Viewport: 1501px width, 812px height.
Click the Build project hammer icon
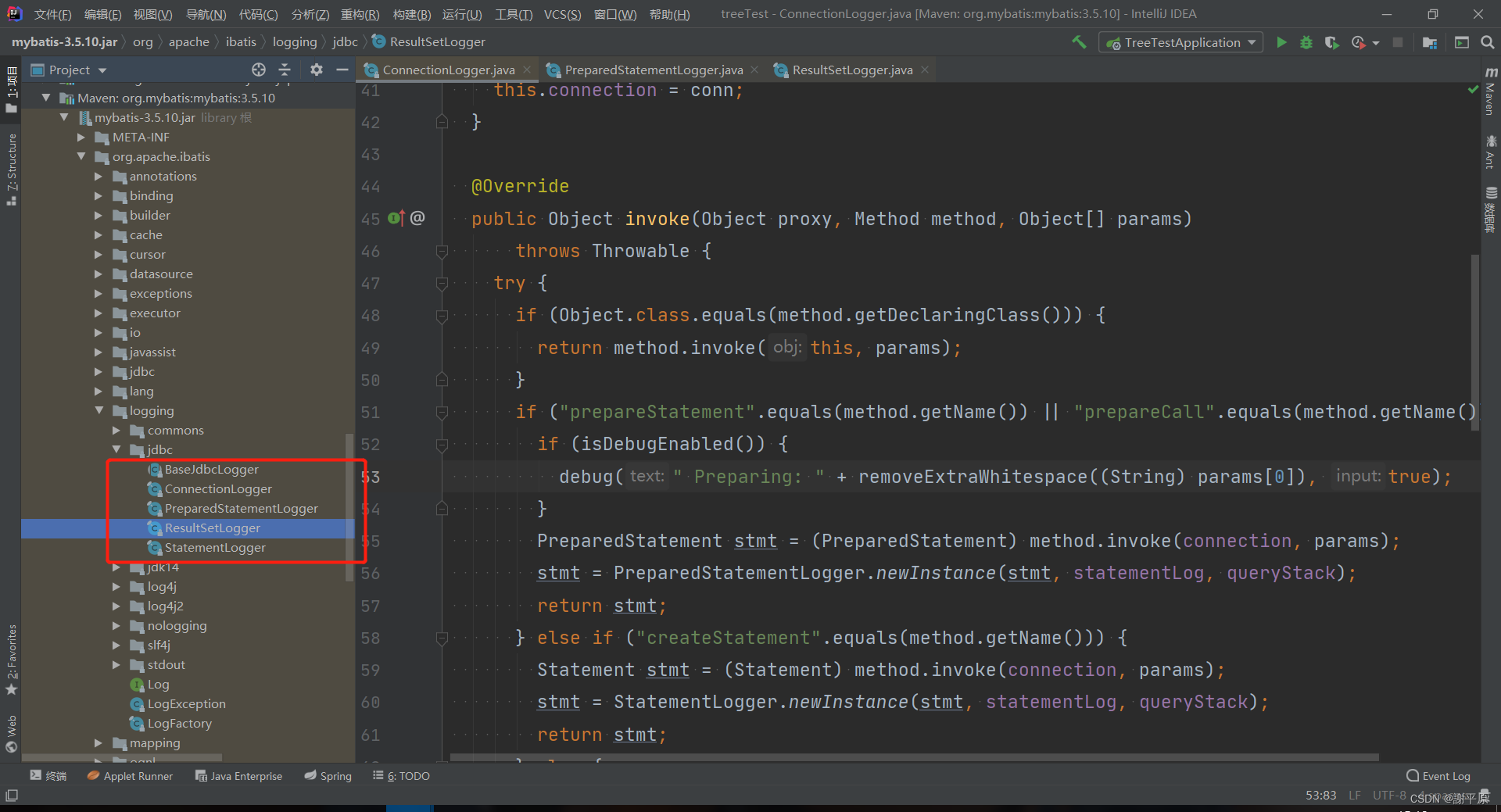click(x=1079, y=42)
